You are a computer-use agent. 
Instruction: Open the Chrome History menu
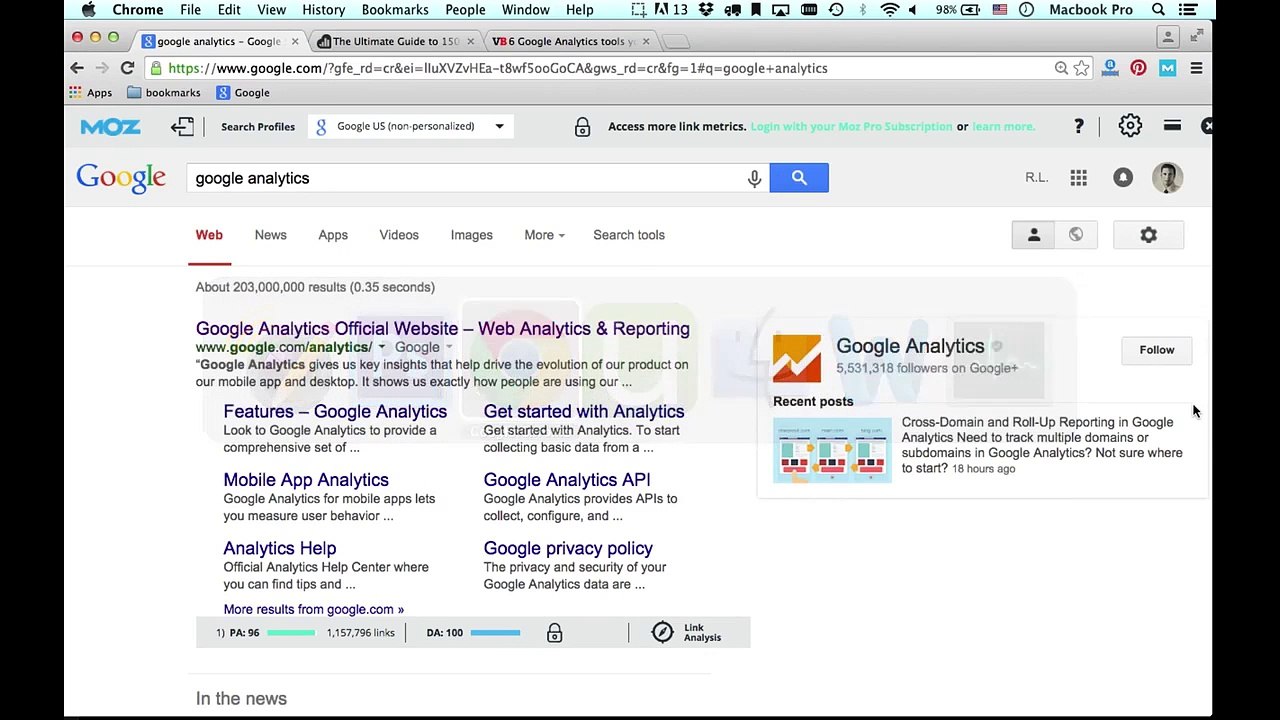tap(323, 10)
